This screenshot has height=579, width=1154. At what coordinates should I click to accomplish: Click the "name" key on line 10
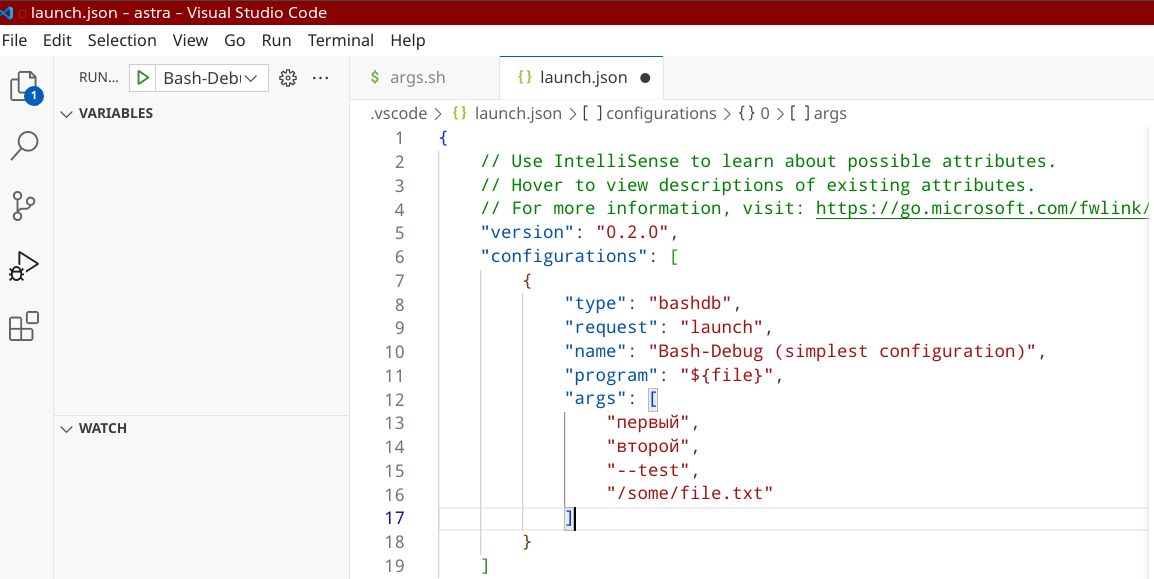[595, 352]
